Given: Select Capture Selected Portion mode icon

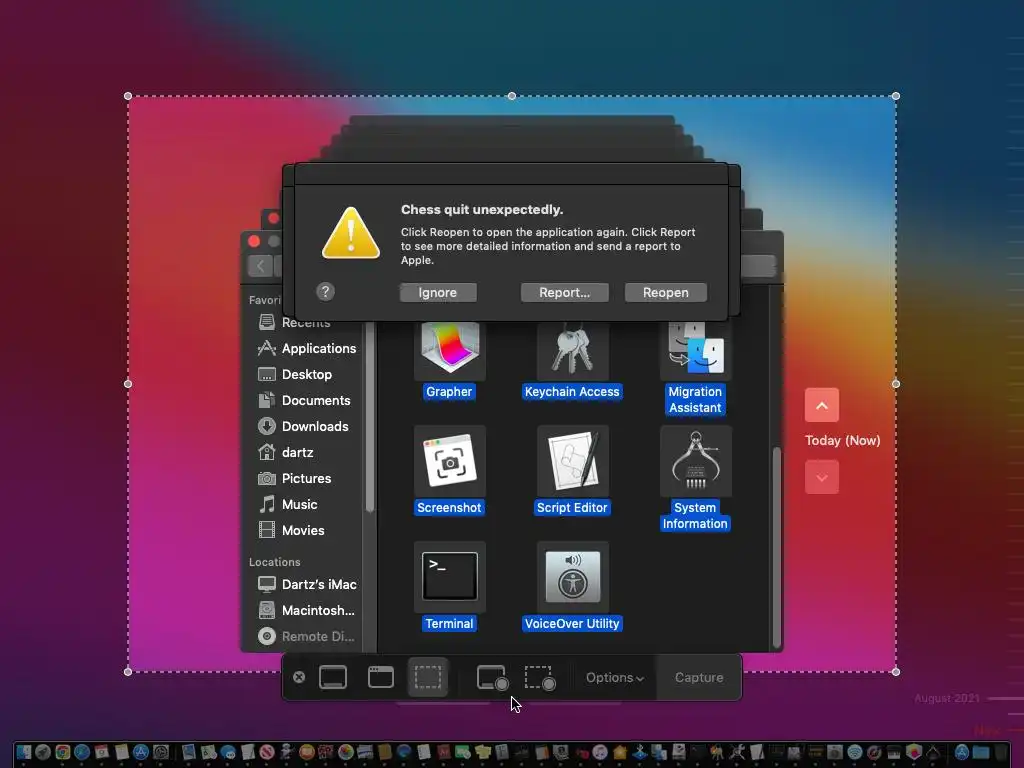Looking at the screenshot, I should [x=428, y=677].
